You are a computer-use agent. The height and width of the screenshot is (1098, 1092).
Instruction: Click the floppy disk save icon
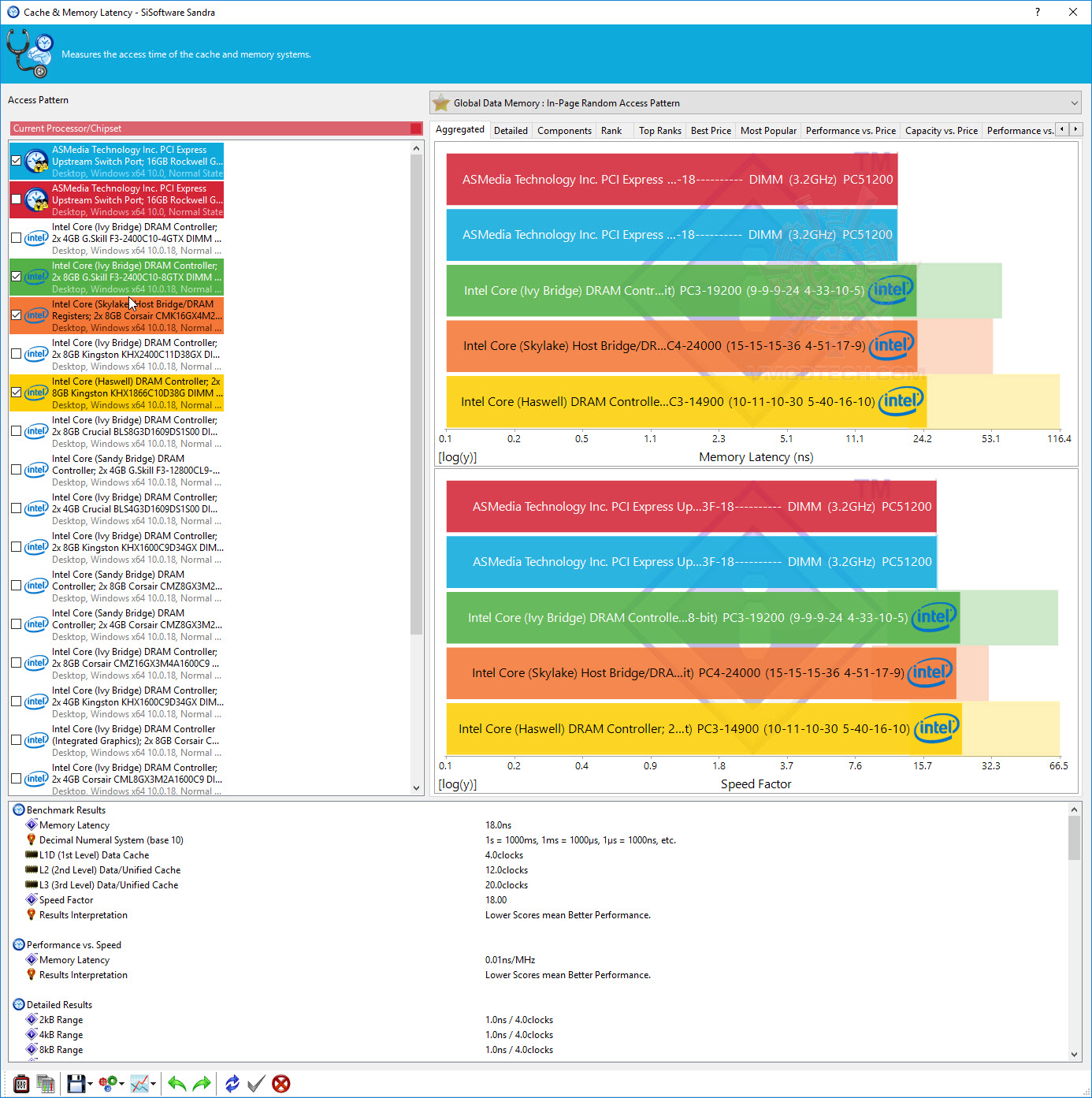click(x=76, y=1084)
